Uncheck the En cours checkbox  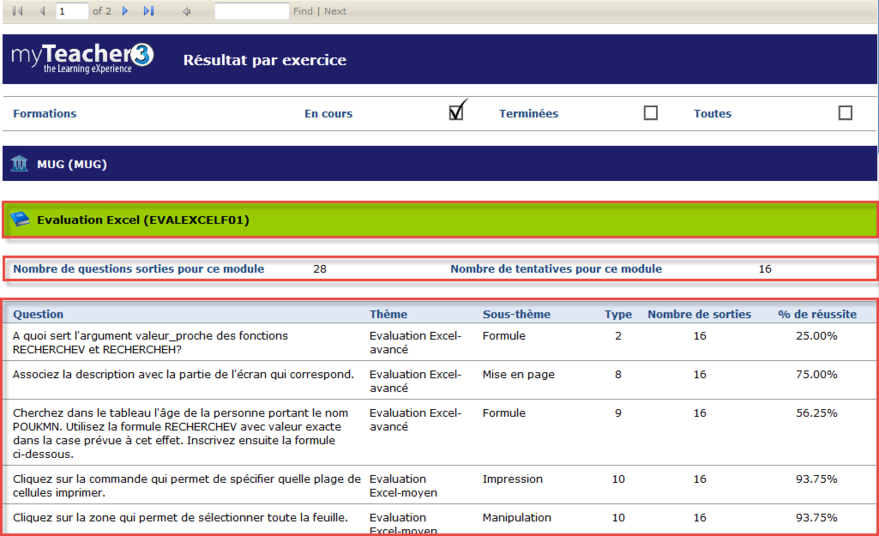pos(456,113)
